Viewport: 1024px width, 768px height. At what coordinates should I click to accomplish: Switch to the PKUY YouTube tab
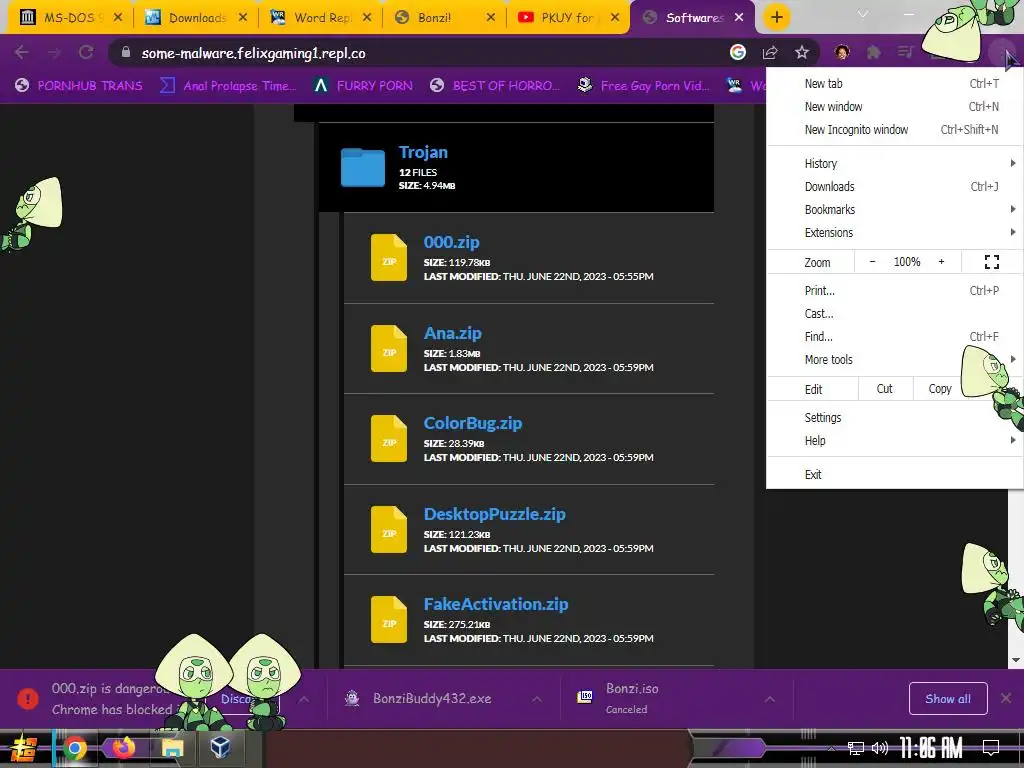(569, 18)
